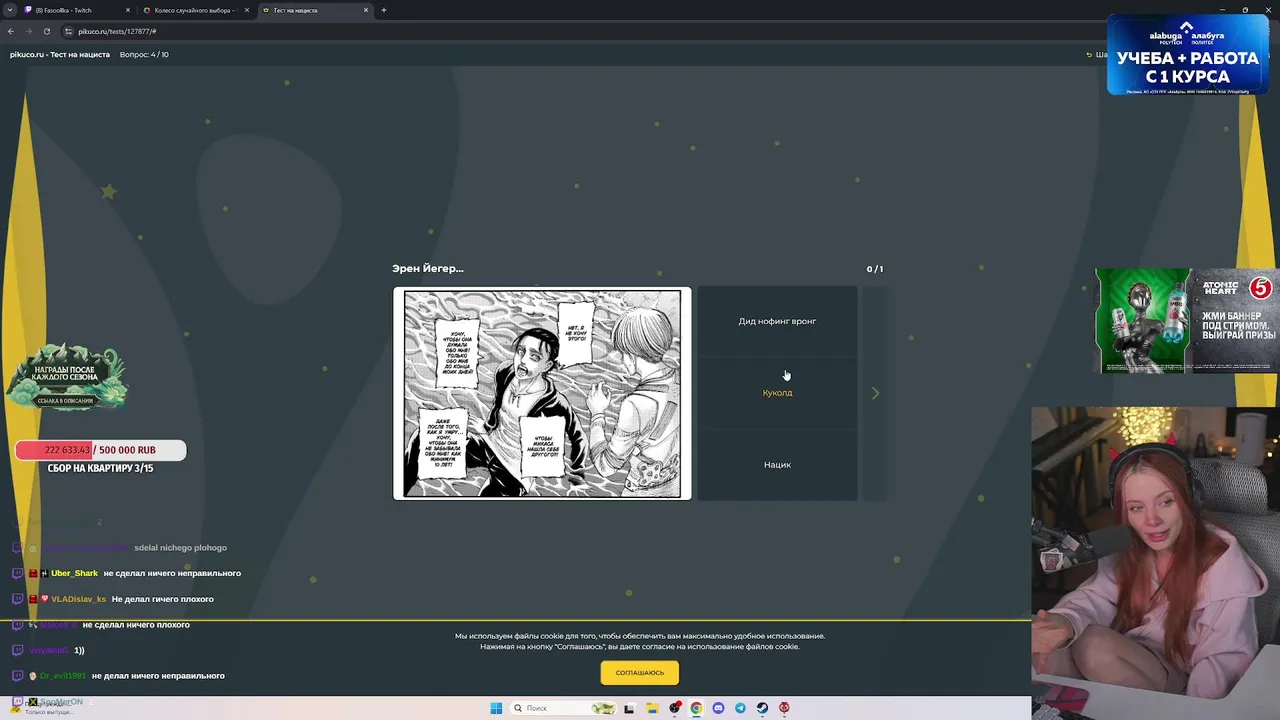Open Steam from the taskbar
The image size is (1280, 720).
(762, 708)
